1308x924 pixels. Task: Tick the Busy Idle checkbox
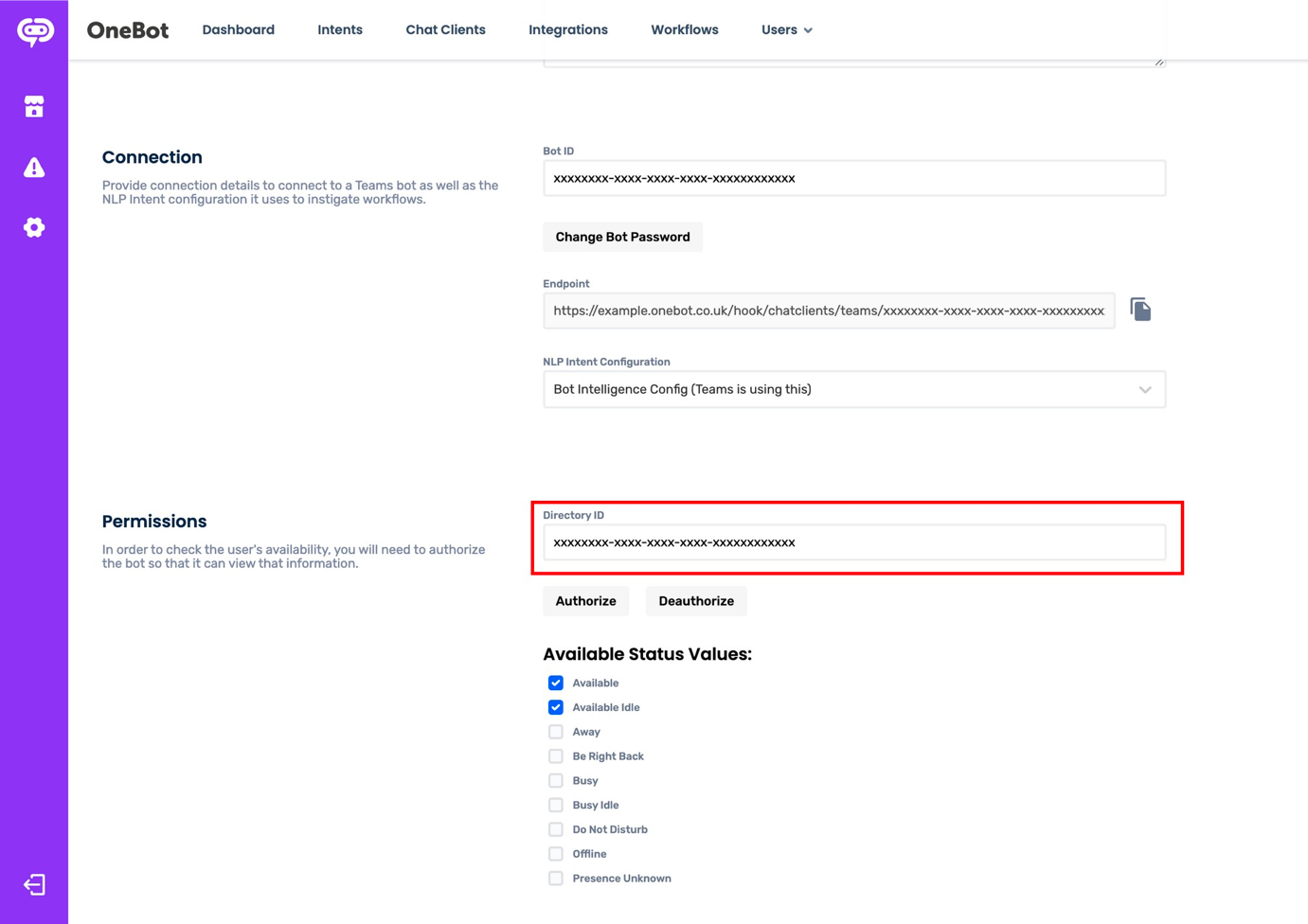click(x=556, y=805)
